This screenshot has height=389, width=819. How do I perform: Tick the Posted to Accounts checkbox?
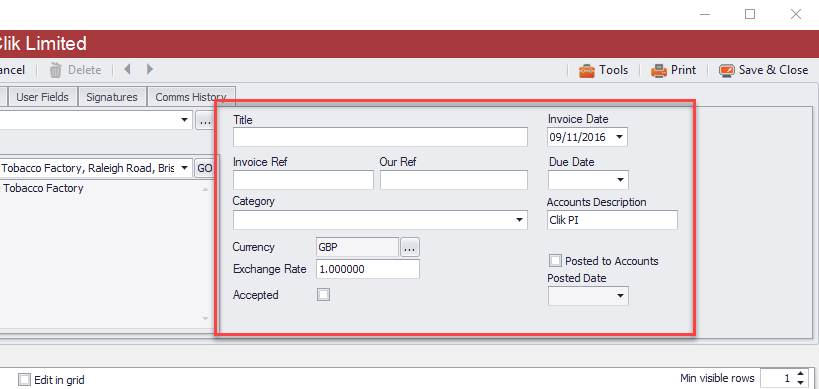click(x=556, y=261)
